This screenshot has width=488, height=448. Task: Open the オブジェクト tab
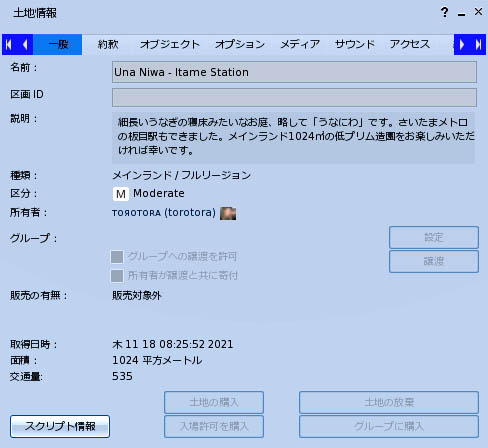coord(170,44)
